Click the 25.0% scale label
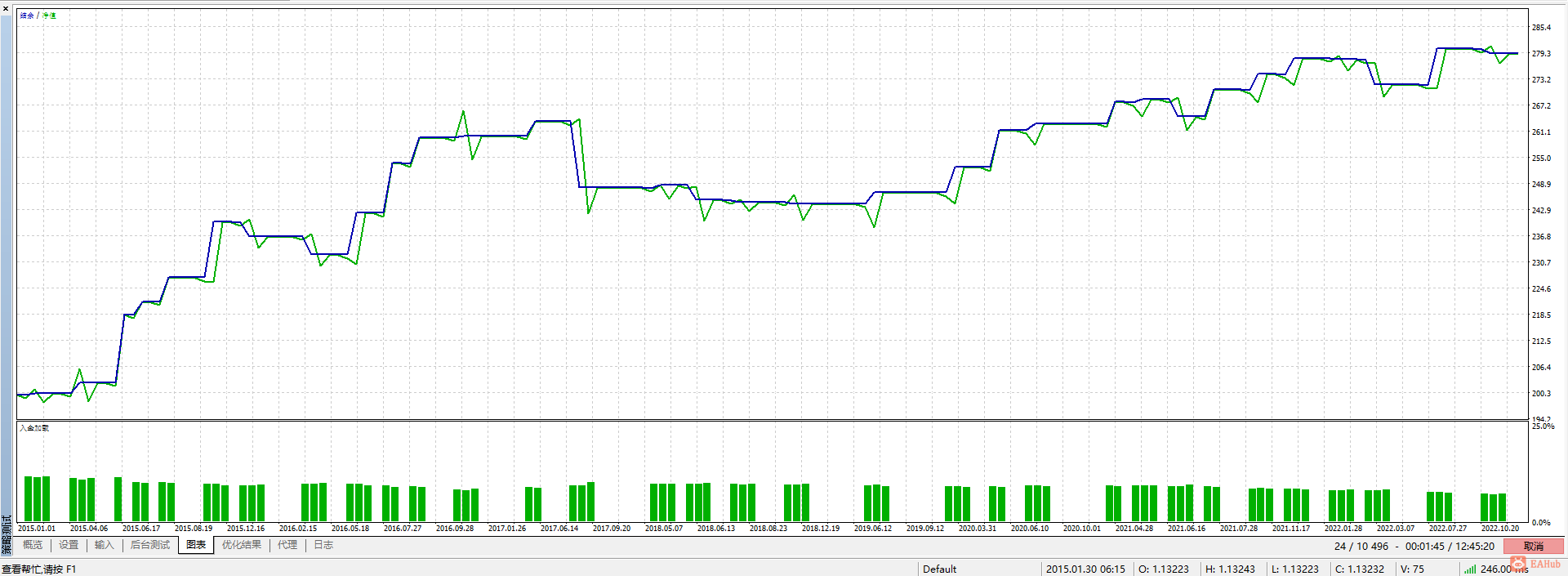The height and width of the screenshot is (576, 1568). pos(1543,426)
